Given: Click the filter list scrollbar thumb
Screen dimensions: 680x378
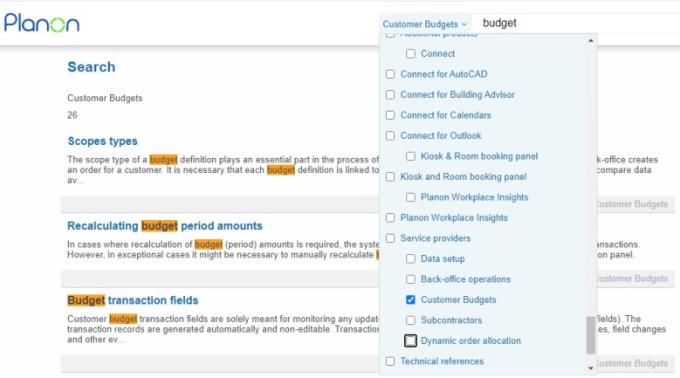Looking at the screenshot, I should (591, 335).
